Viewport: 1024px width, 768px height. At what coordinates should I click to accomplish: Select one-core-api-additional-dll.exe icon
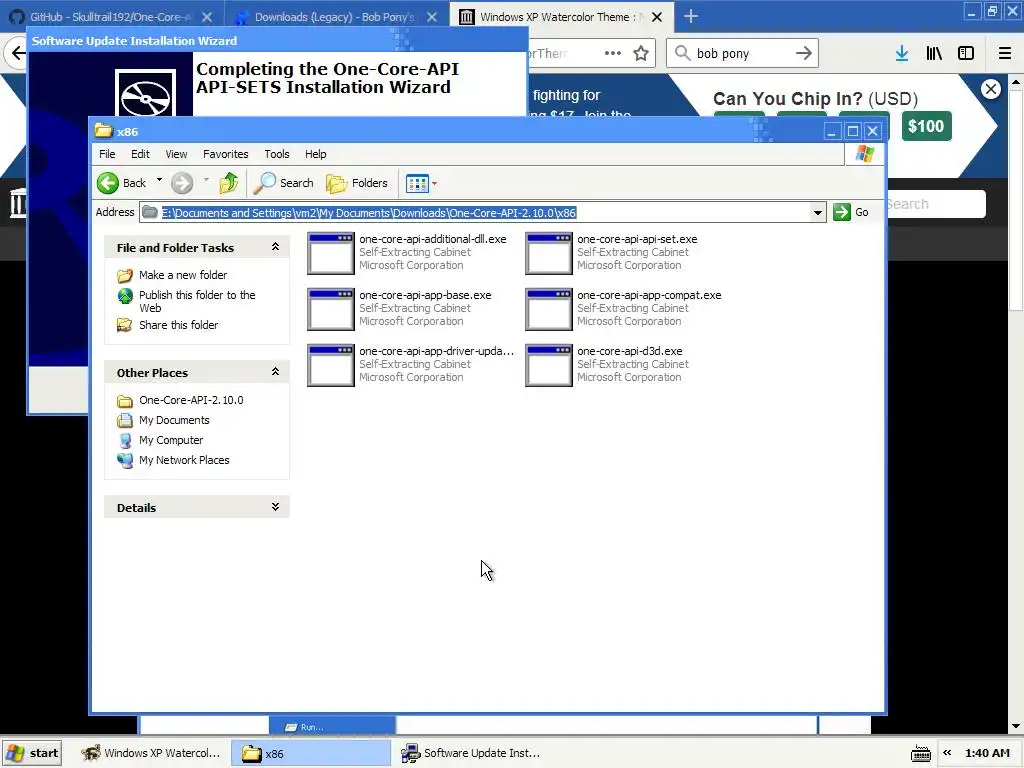[330, 253]
